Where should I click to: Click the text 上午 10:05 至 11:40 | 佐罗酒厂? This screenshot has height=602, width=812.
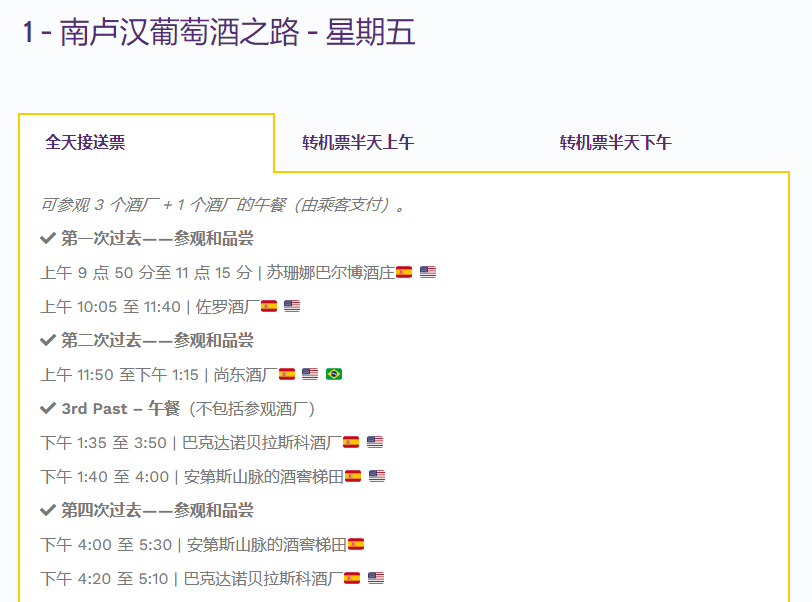point(150,307)
